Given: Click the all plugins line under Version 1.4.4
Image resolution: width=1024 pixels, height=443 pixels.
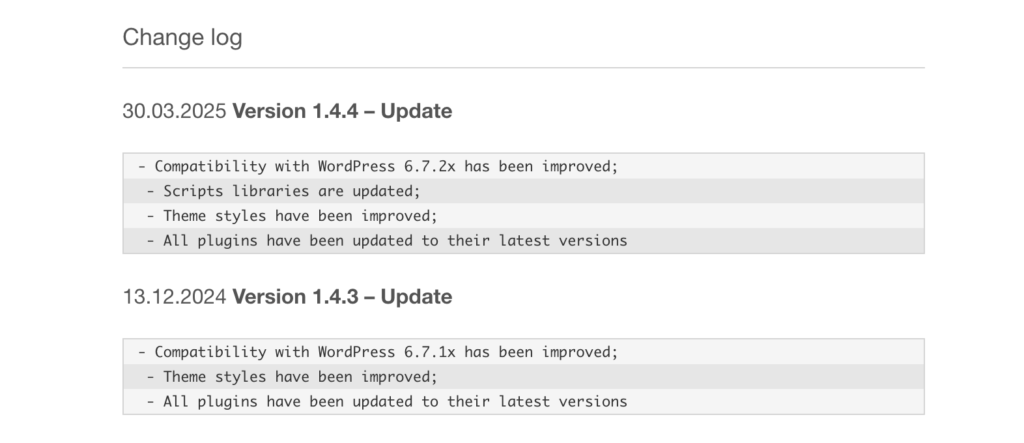Looking at the screenshot, I should [386, 240].
